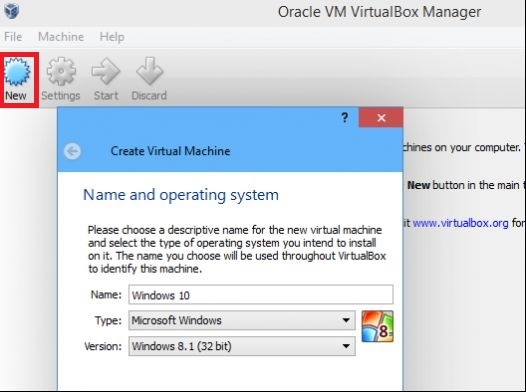Click the Discard toolbar icon
Viewport: 526px width, 392px height.
click(149, 71)
